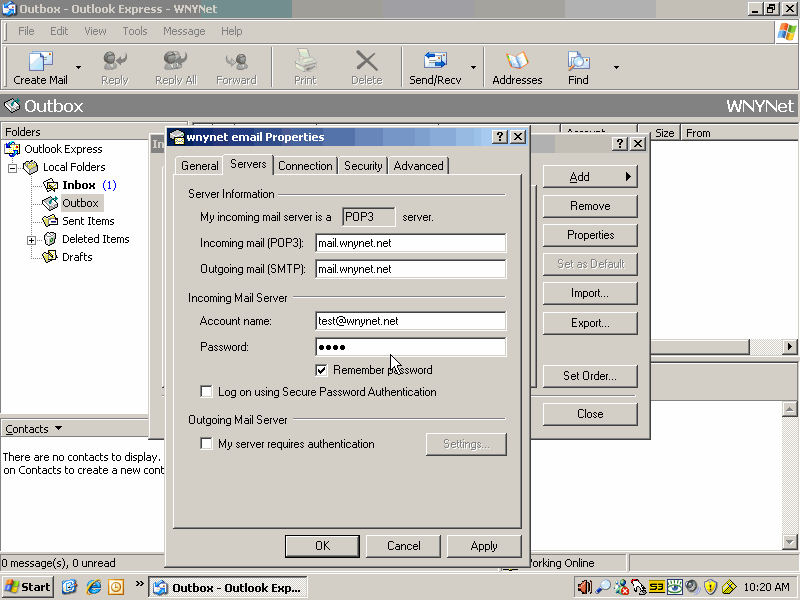
Task: Select Local Folders in the tree
Action: tap(74, 167)
